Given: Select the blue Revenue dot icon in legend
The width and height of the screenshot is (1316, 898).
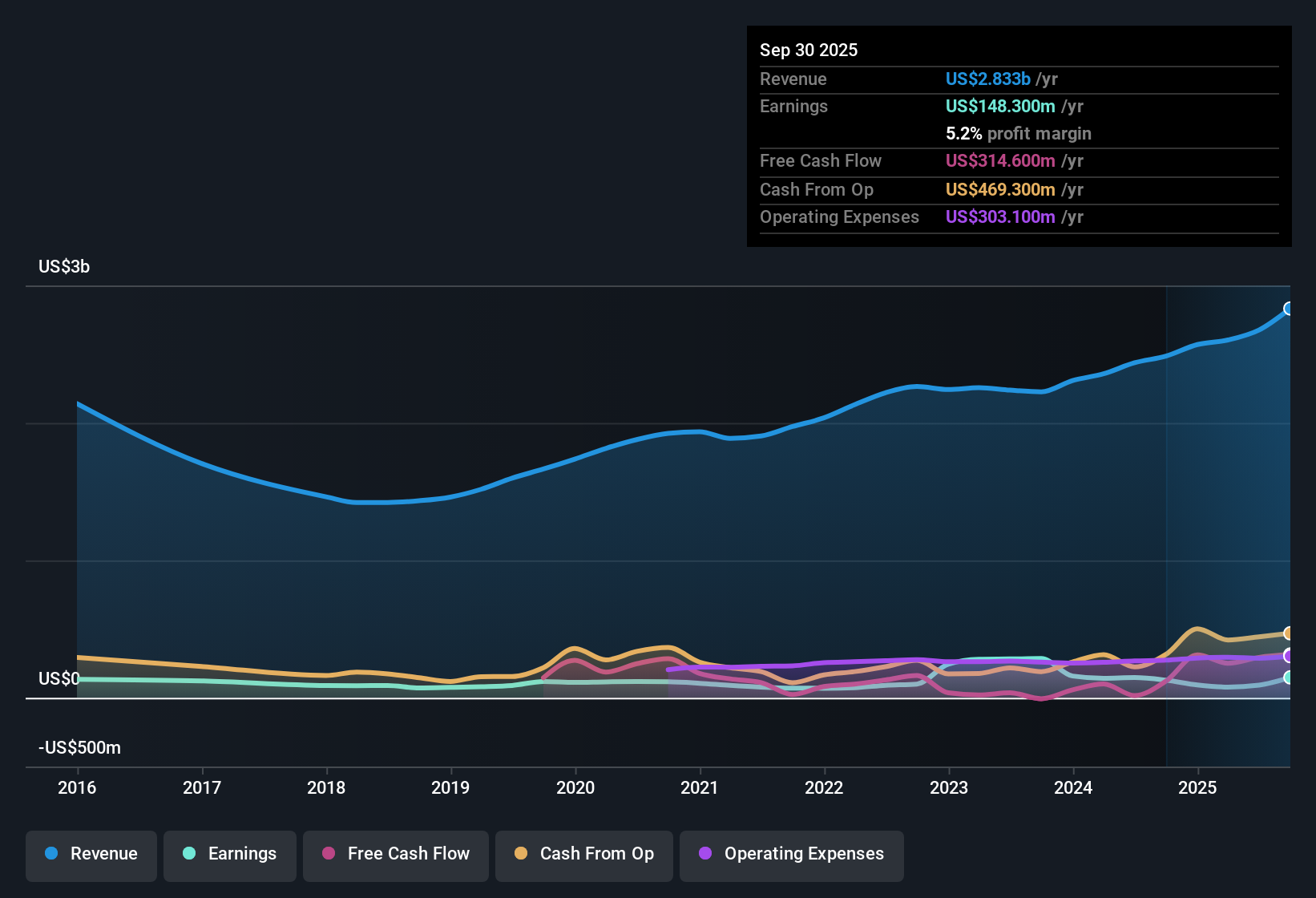Looking at the screenshot, I should [51, 854].
